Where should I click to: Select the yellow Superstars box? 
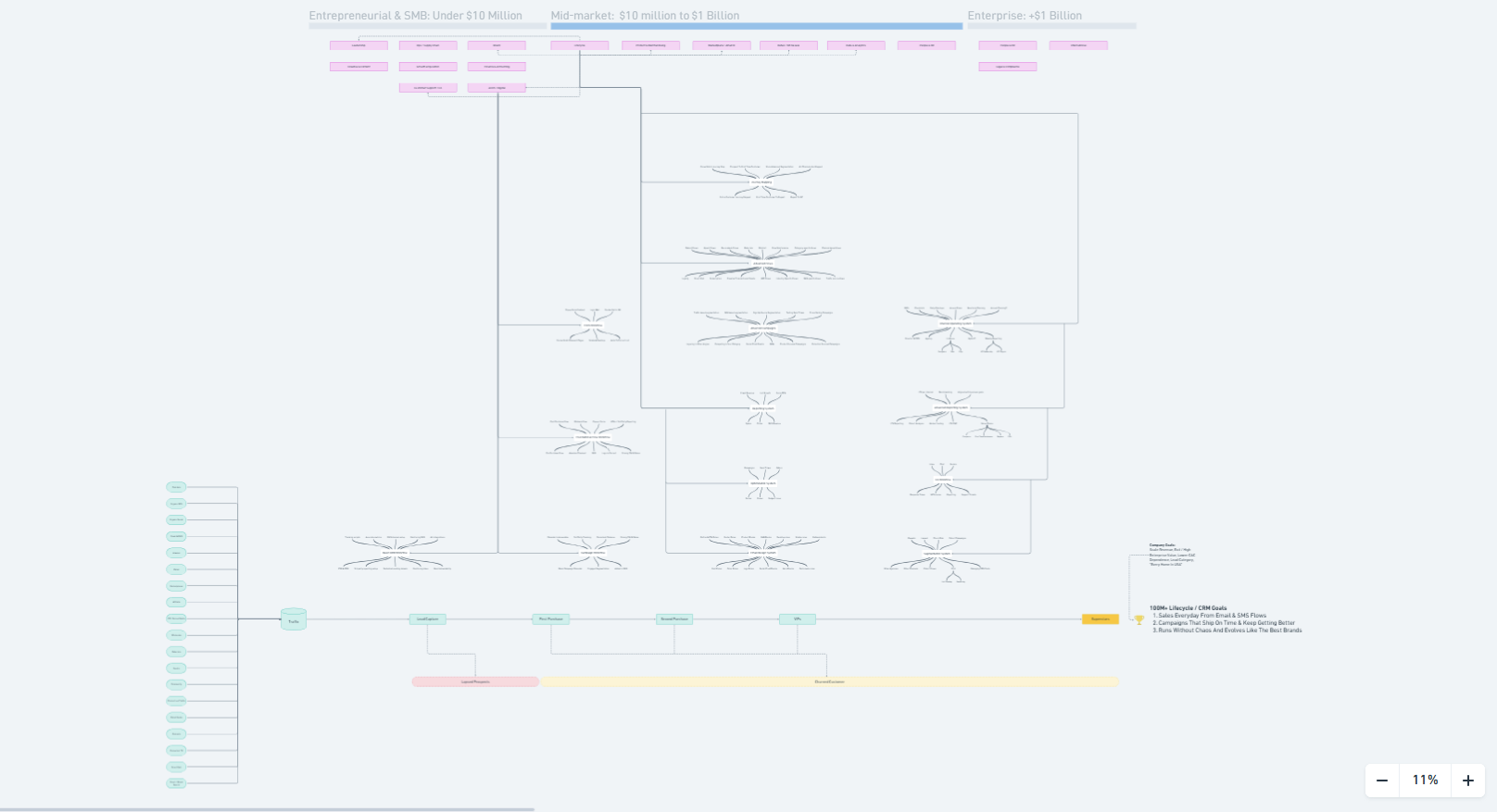1101,619
